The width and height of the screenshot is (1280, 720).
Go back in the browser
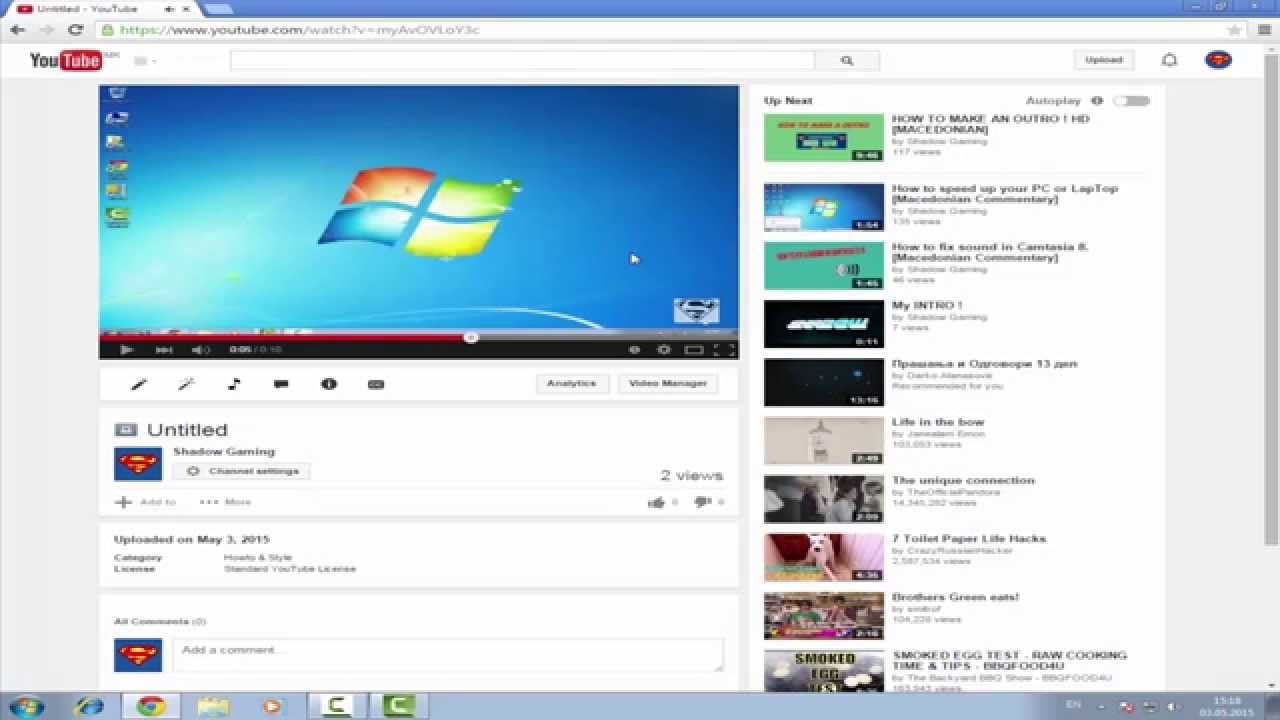(x=17, y=30)
